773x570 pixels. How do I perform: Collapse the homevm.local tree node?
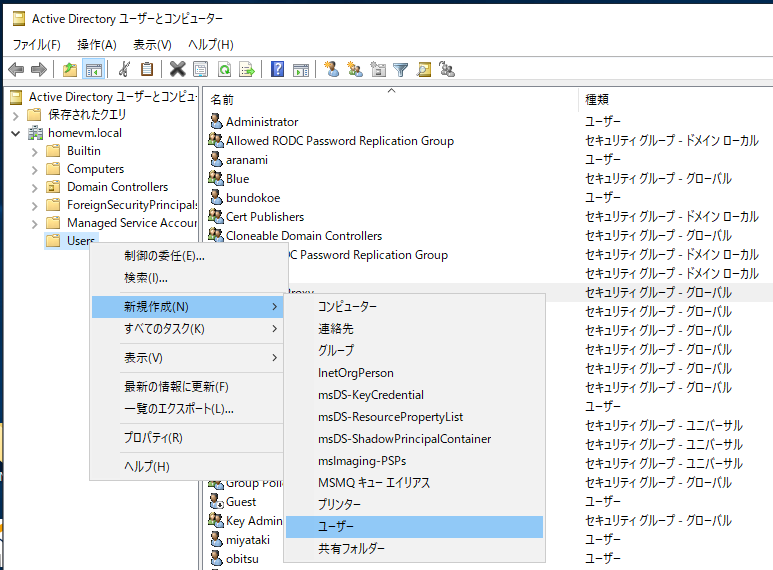click(x=16, y=134)
